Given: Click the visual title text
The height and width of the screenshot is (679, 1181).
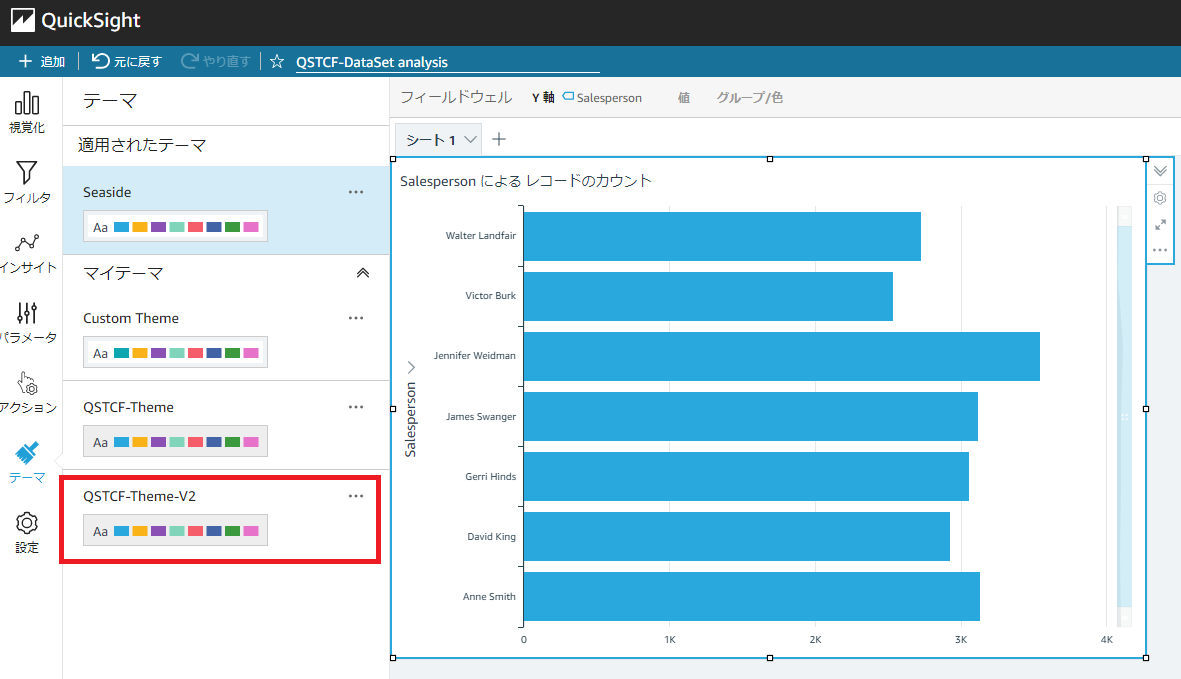Looking at the screenshot, I should pyautogui.click(x=526, y=181).
